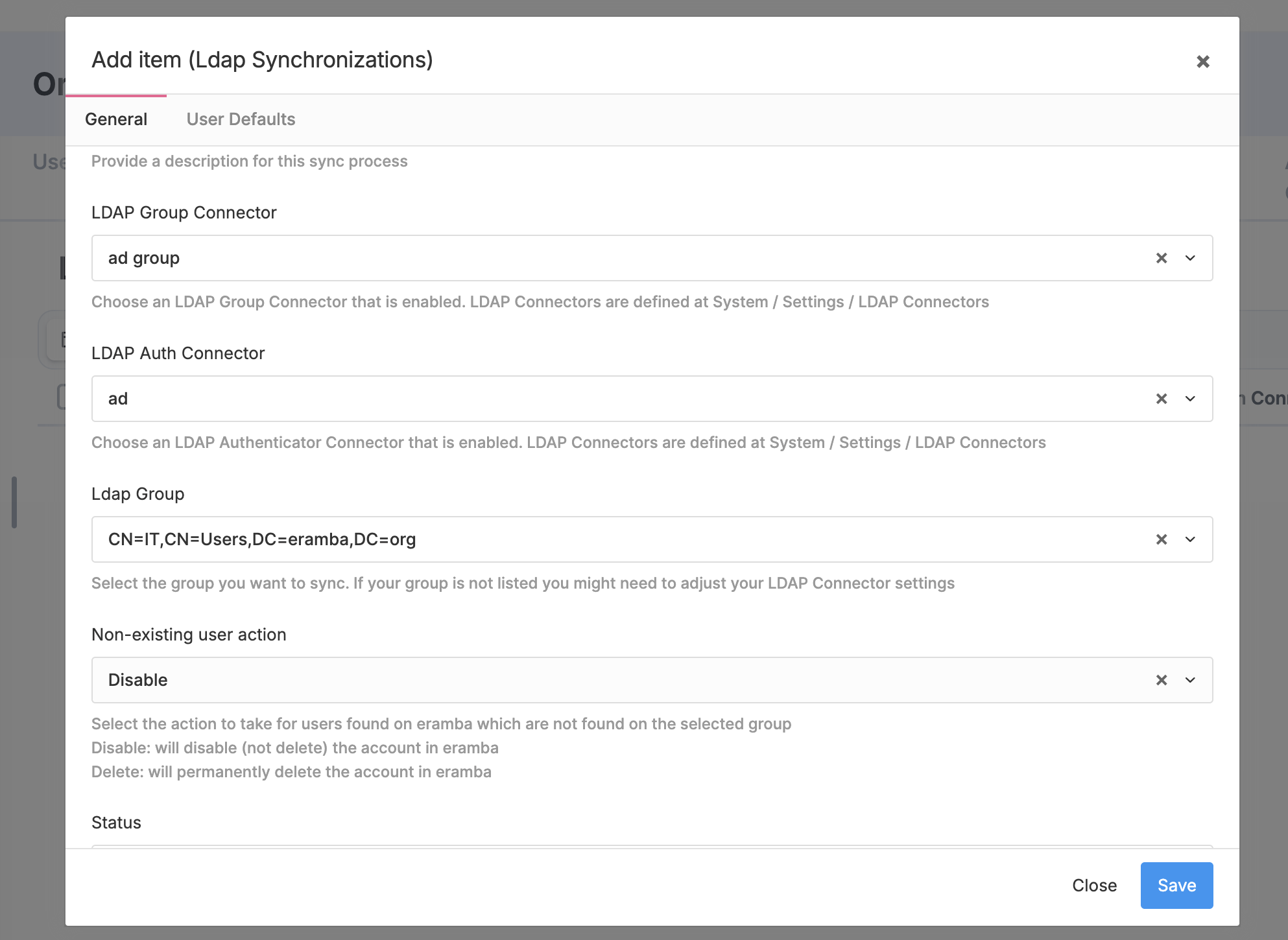
Task: Switch to the General tab
Action: 116,119
